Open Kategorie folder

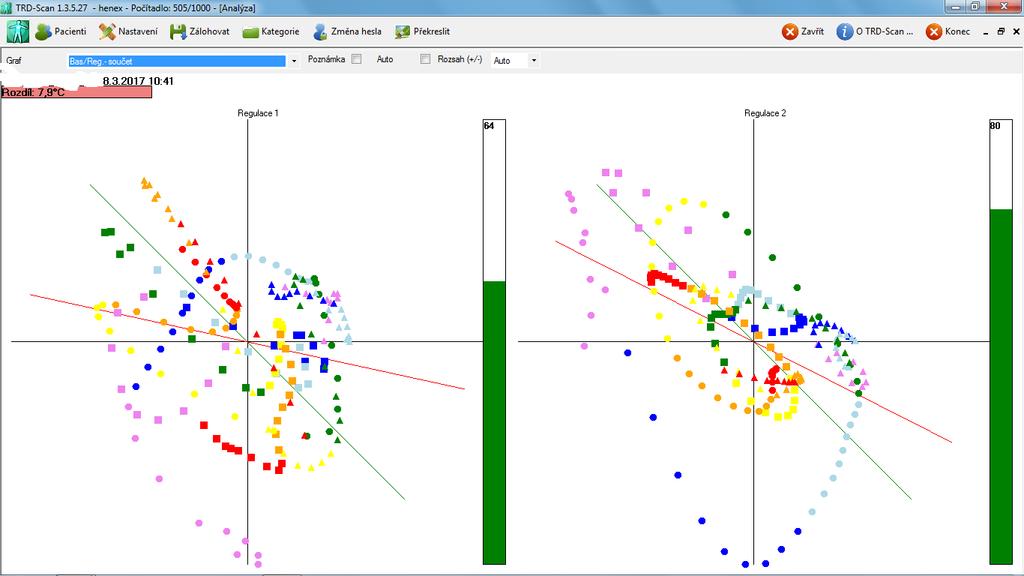[271, 31]
